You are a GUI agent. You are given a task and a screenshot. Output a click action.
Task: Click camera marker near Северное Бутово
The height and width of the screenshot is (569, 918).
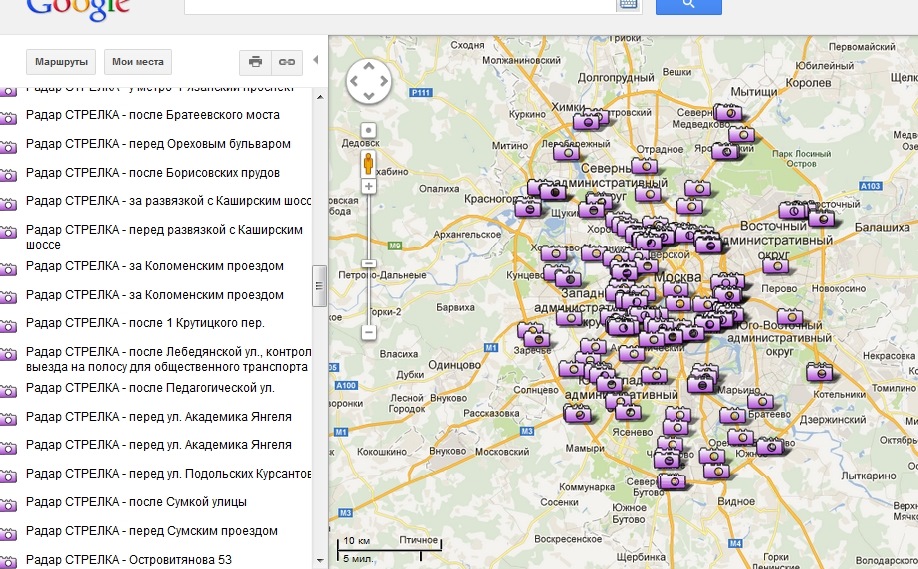672,482
